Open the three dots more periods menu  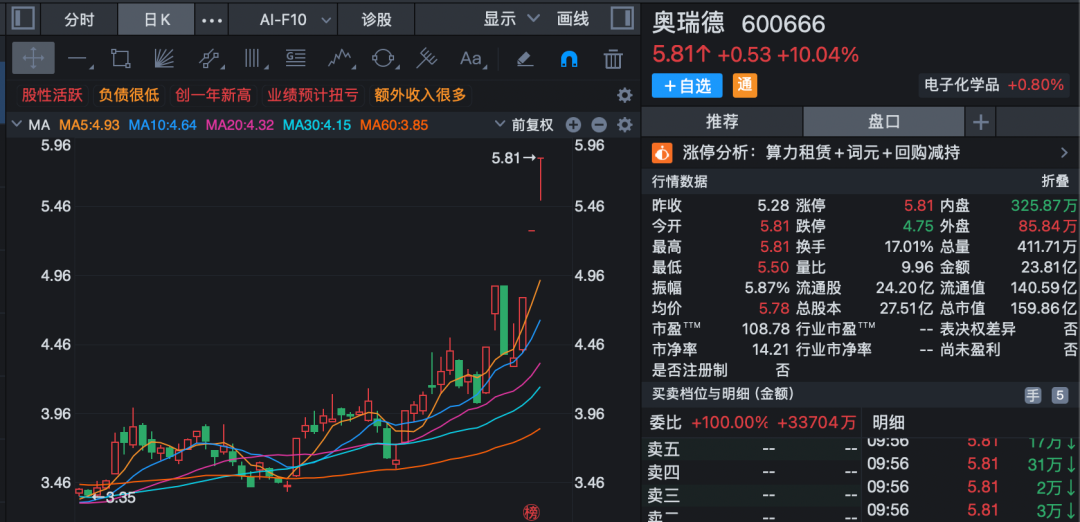click(x=212, y=19)
